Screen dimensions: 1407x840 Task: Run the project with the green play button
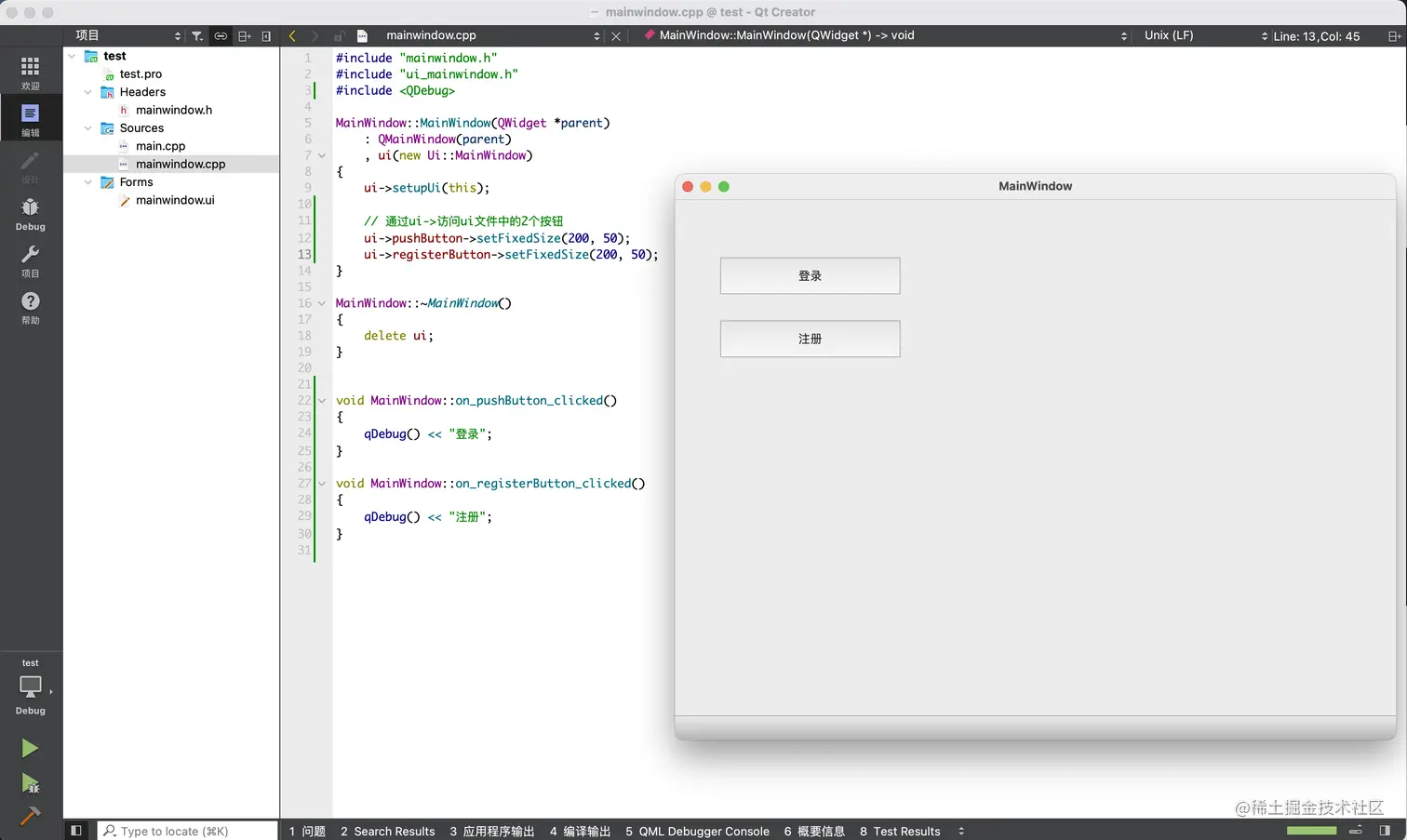[x=30, y=748]
